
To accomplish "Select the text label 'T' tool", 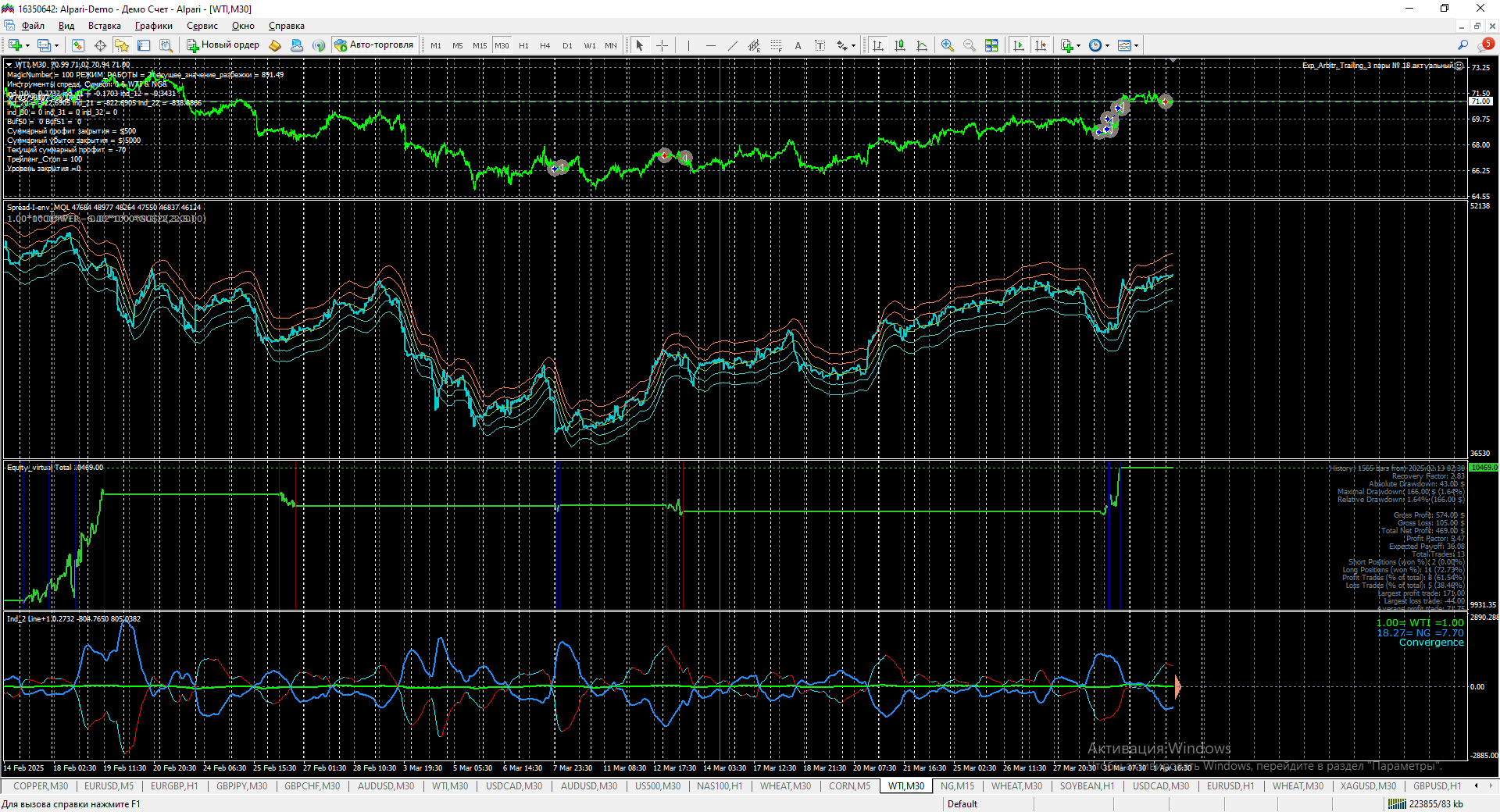I will 820,45.
